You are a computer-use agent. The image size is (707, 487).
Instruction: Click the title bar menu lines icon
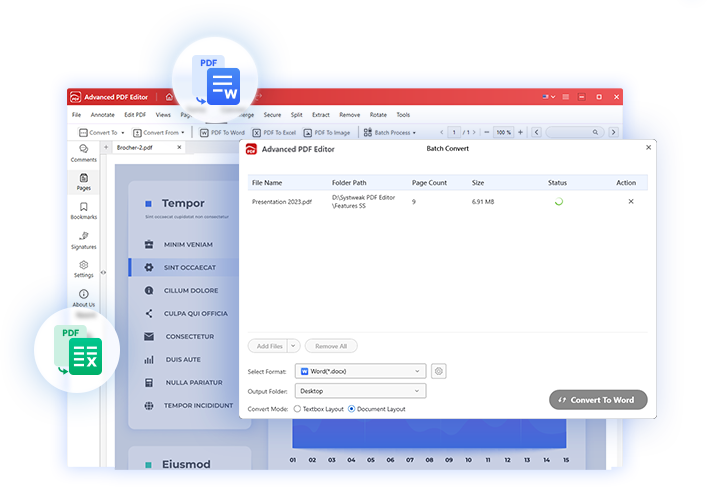point(565,97)
